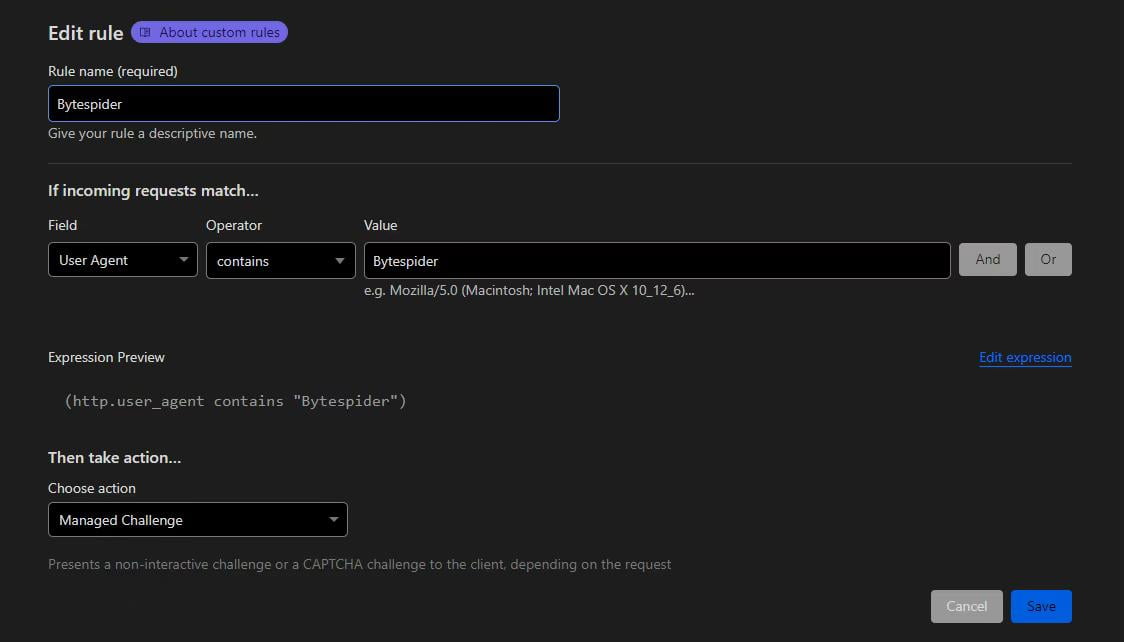Screen dimensions: 1124x642
Task: Open the Edit expression link
Action: (x=1025, y=357)
